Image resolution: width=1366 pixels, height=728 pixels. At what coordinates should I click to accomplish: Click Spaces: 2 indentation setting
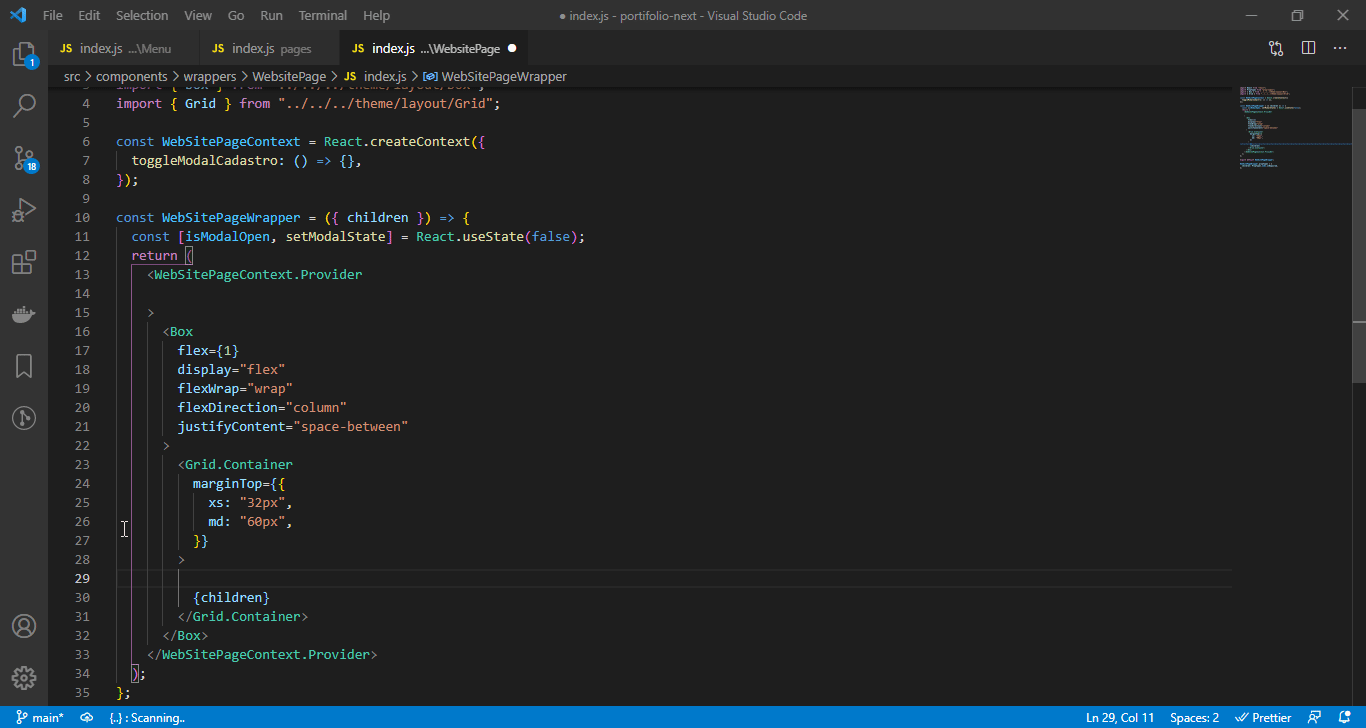(x=1195, y=718)
